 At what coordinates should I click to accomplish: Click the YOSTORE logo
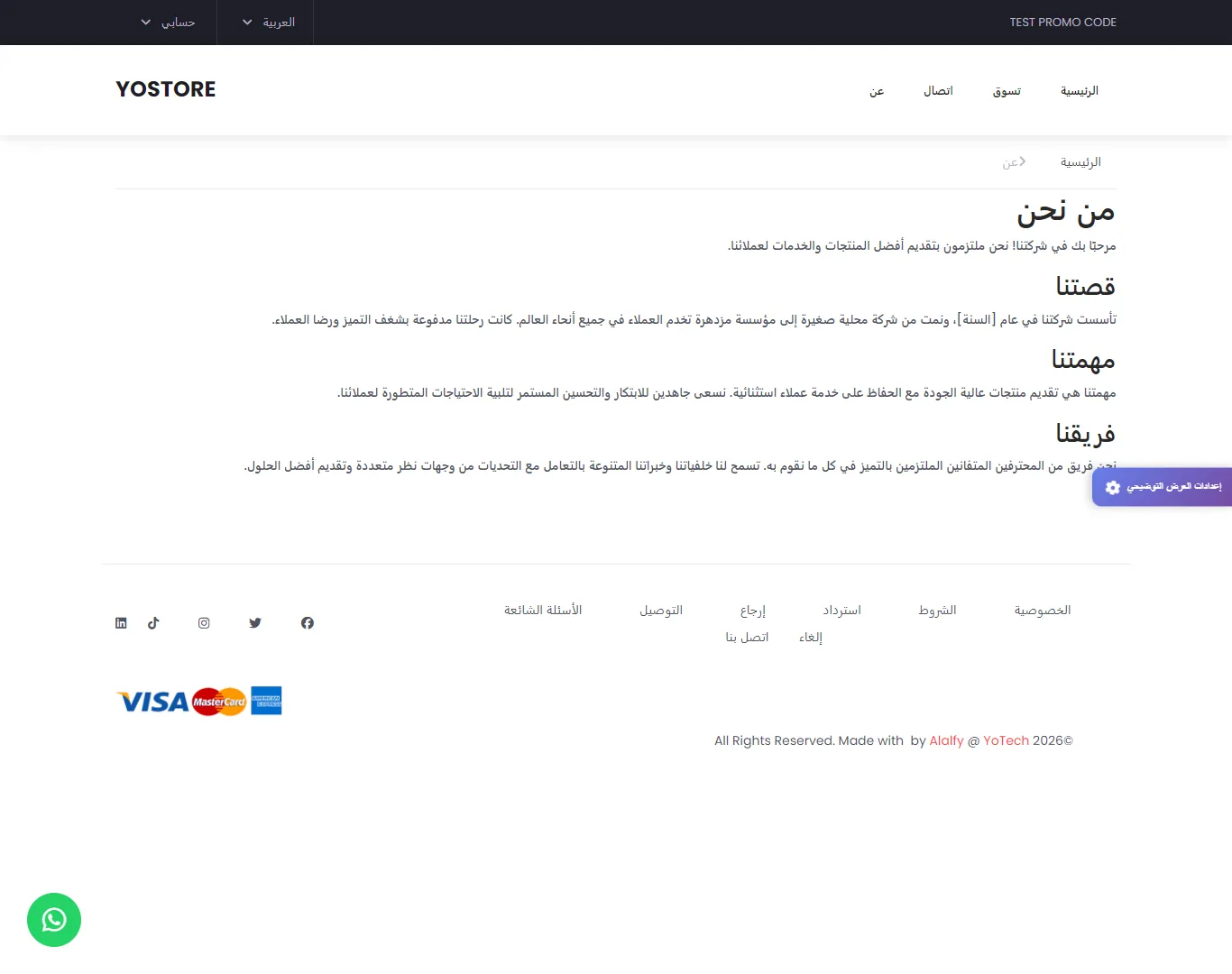166,89
